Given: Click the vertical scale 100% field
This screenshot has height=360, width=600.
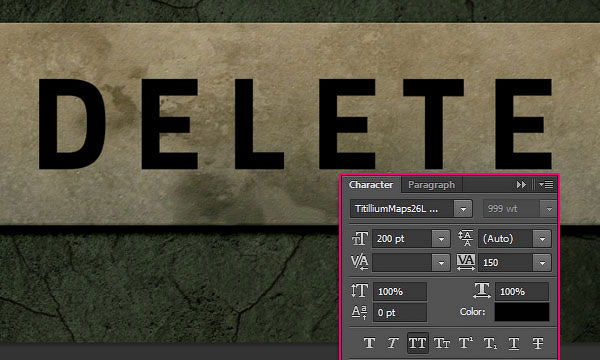Looking at the screenshot, I should pyautogui.click(x=399, y=292).
